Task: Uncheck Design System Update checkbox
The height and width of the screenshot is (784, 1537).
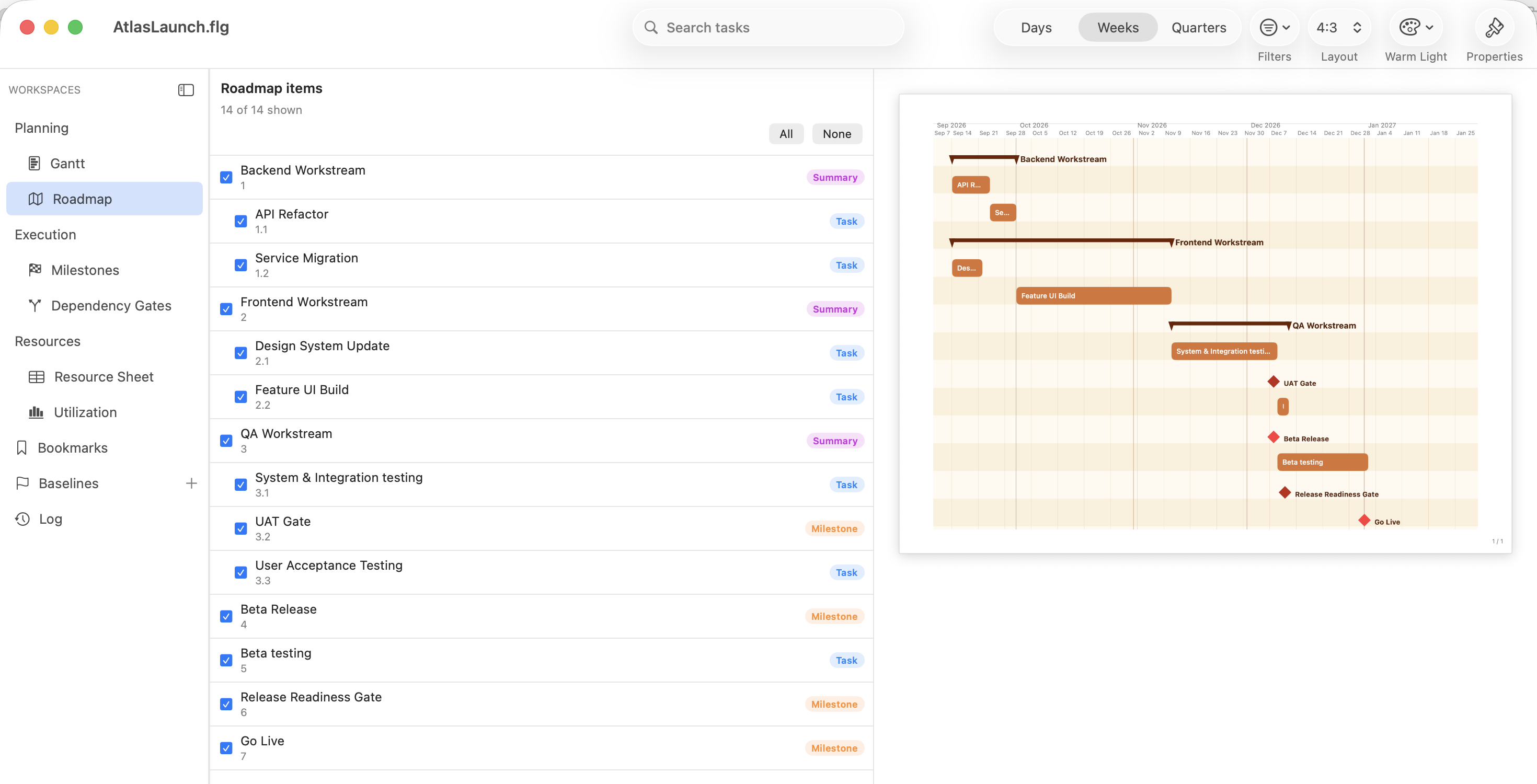Action: 241,353
